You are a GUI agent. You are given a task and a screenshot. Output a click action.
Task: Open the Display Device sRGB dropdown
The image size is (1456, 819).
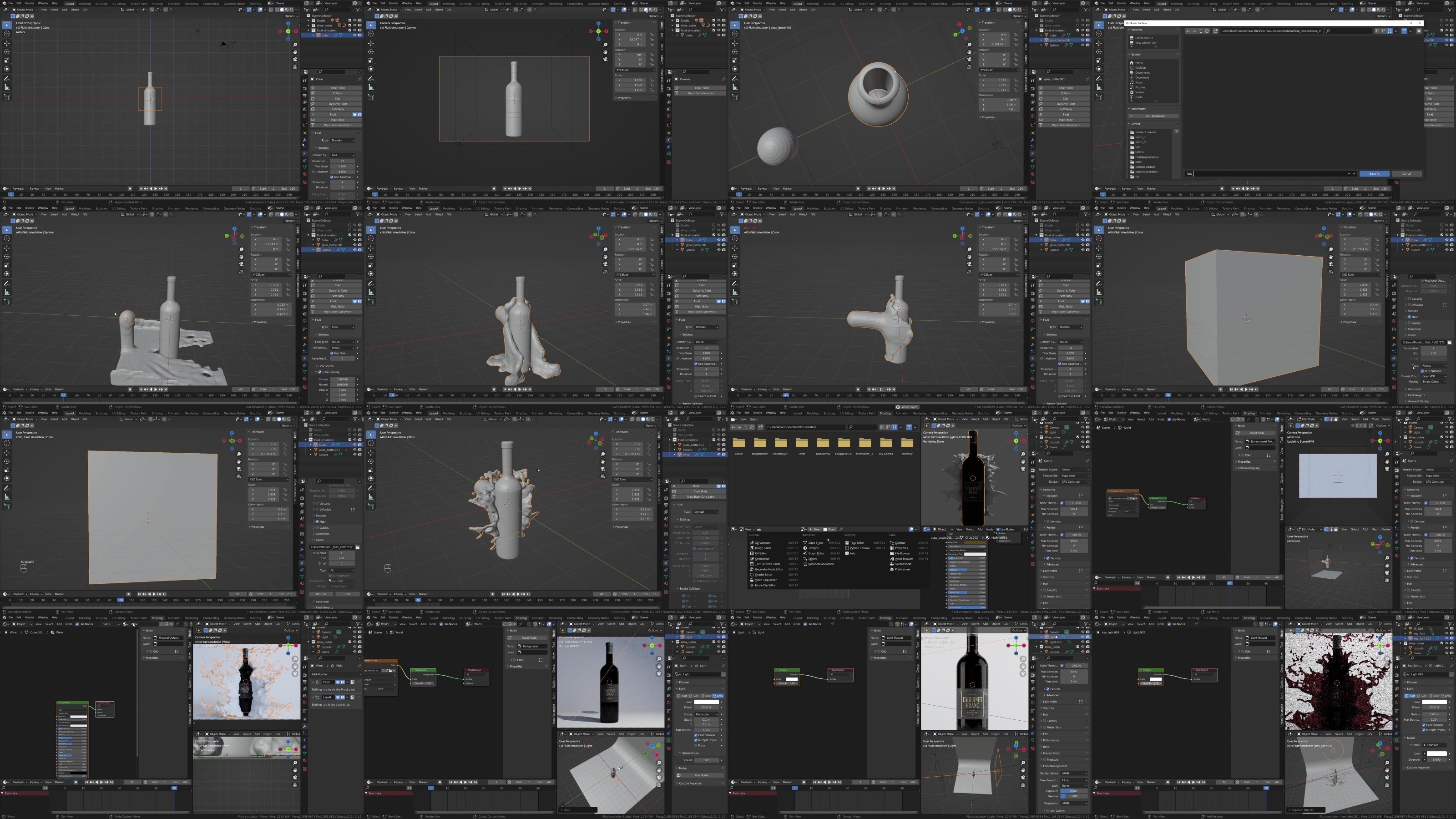(1074, 773)
